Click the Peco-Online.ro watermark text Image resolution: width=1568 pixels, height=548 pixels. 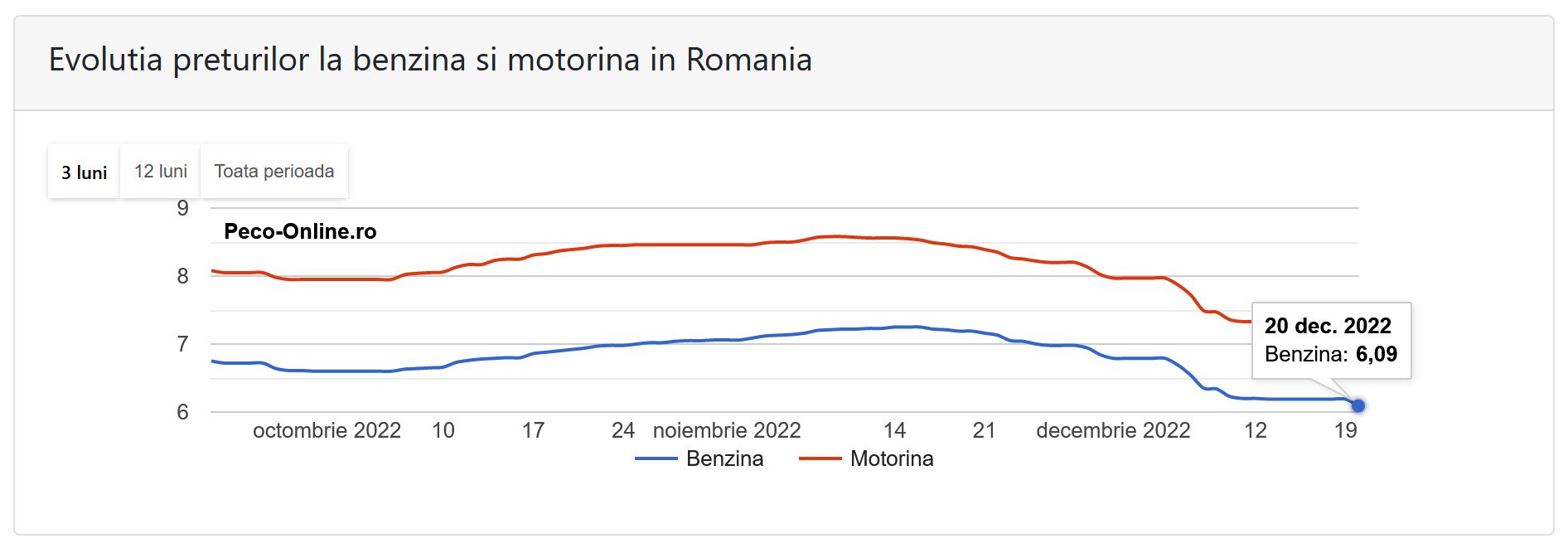(x=300, y=231)
